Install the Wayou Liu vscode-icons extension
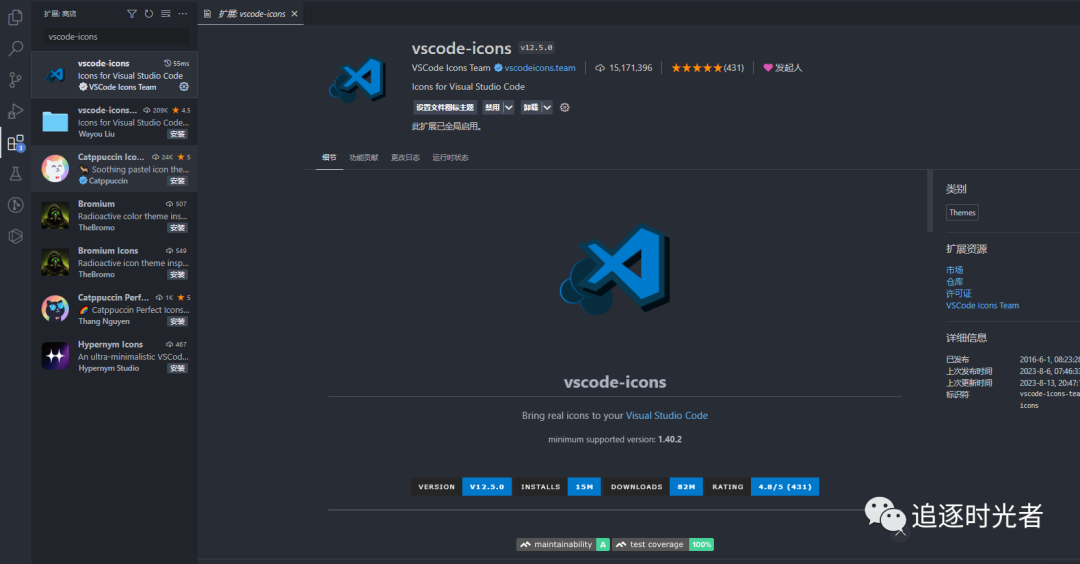The width and height of the screenshot is (1080, 564). 178,134
